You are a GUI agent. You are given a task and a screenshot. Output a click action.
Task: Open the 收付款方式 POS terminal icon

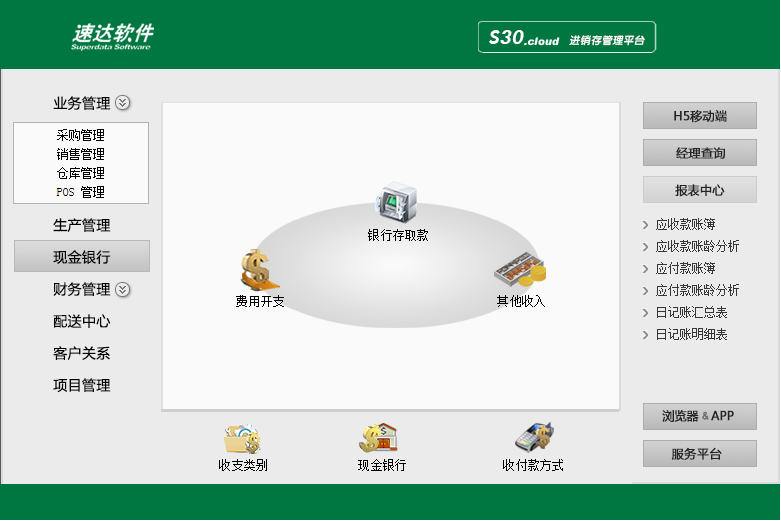coord(534,437)
